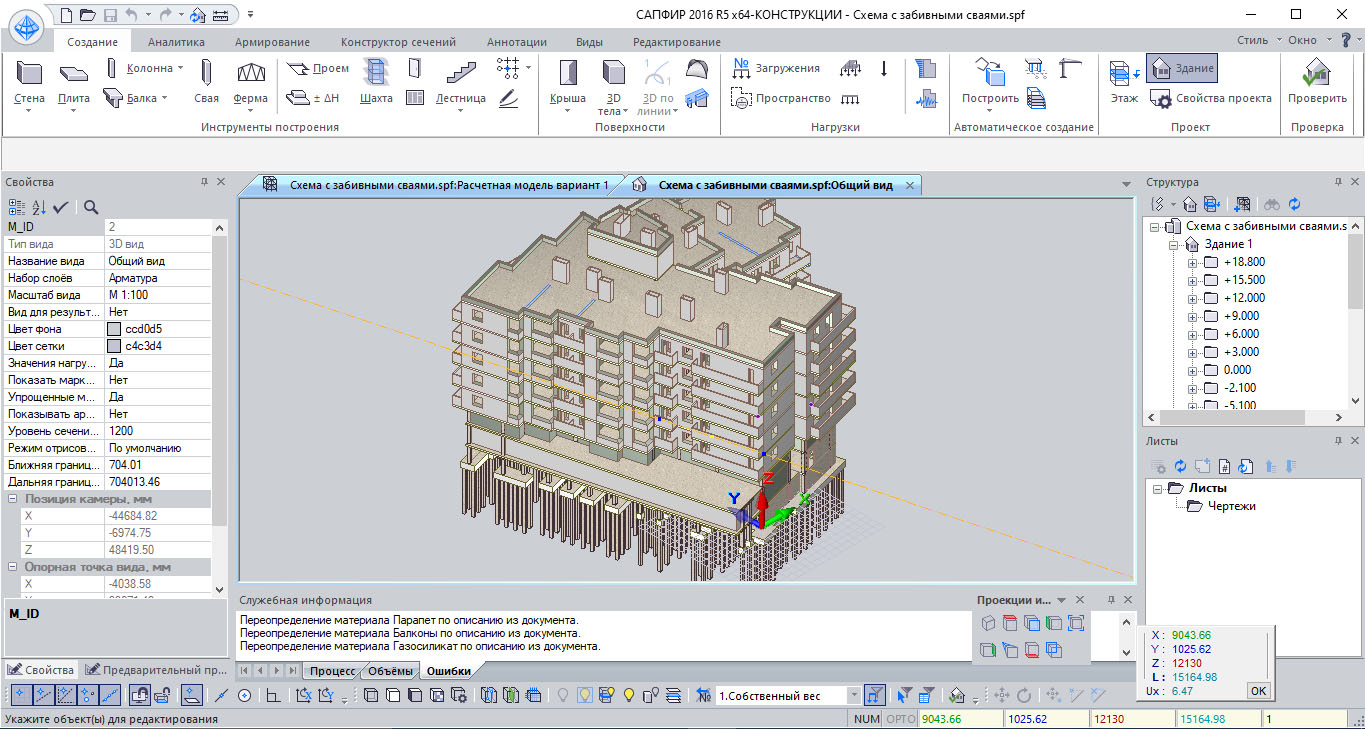This screenshot has height=729, width=1365.
Task: Click the Этаж storey tool
Action: pos(1124,82)
